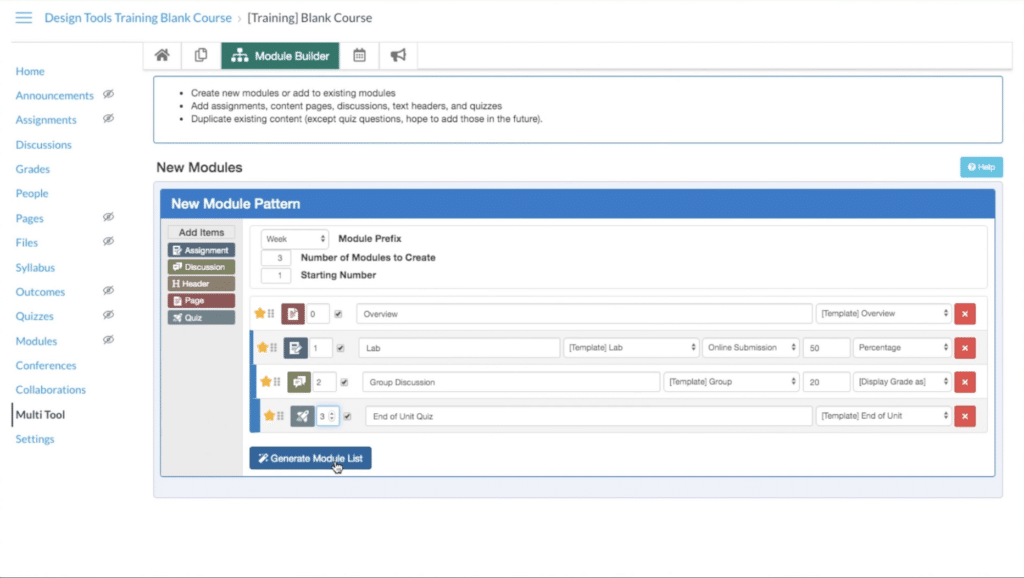This screenshot has height=578, width=1024.
Task: Click the megaphone announcements toolbar icon
Action: click(x=398, y=56)
